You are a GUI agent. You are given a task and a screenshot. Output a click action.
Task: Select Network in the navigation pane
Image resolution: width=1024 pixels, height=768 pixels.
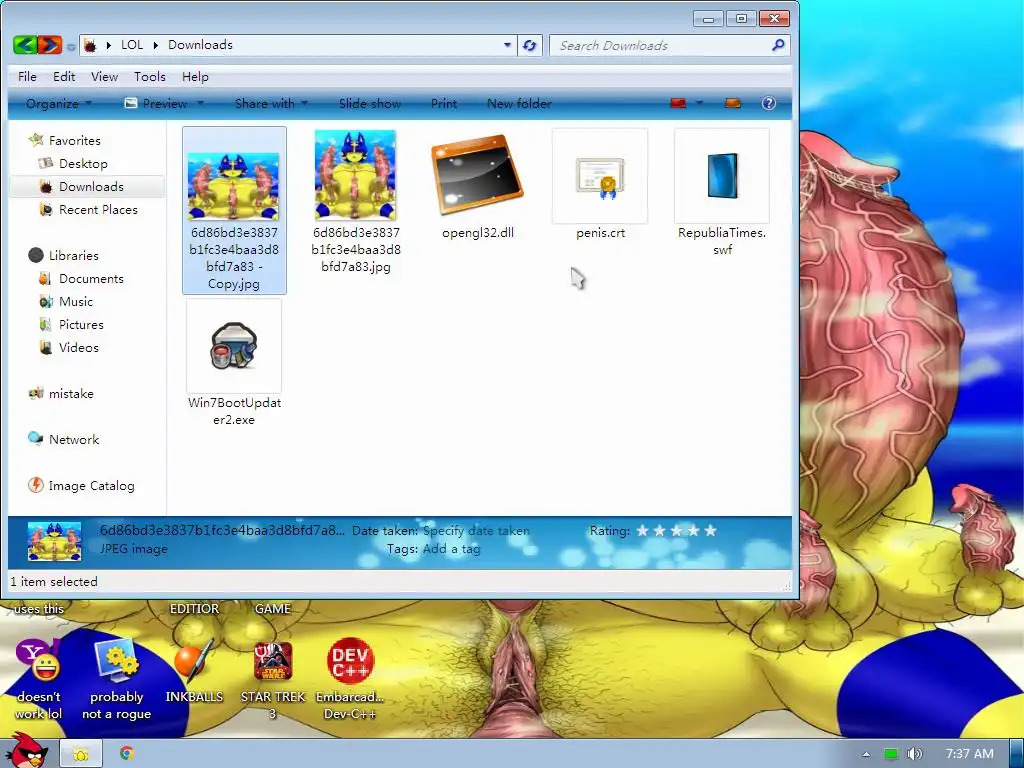click(74, 440)
